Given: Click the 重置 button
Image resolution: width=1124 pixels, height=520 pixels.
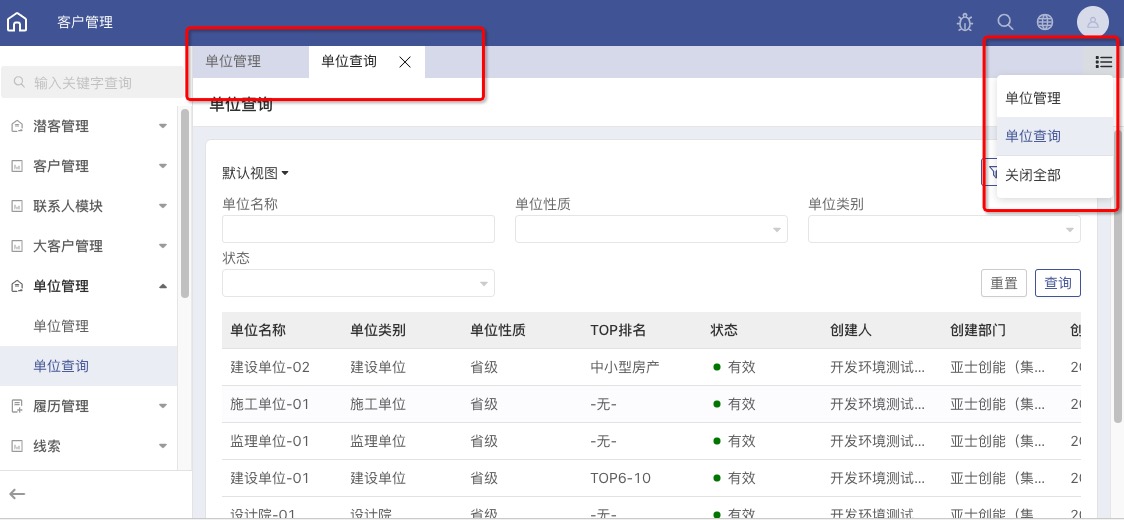Looking at the screenshot, I should coord(1003,283).
